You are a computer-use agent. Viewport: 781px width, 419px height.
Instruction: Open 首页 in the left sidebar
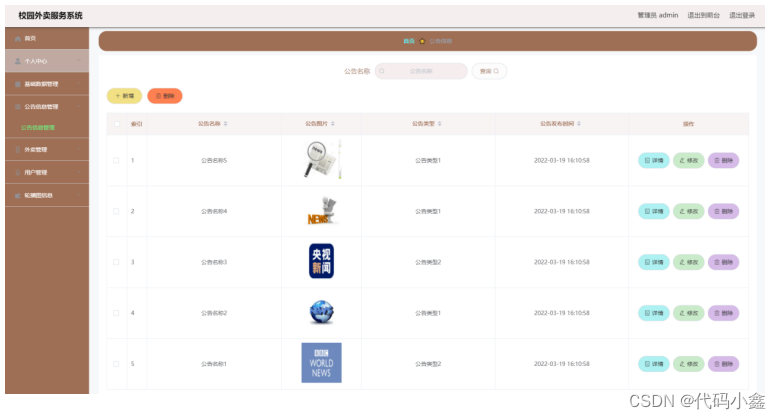click(x=47, y=38)
